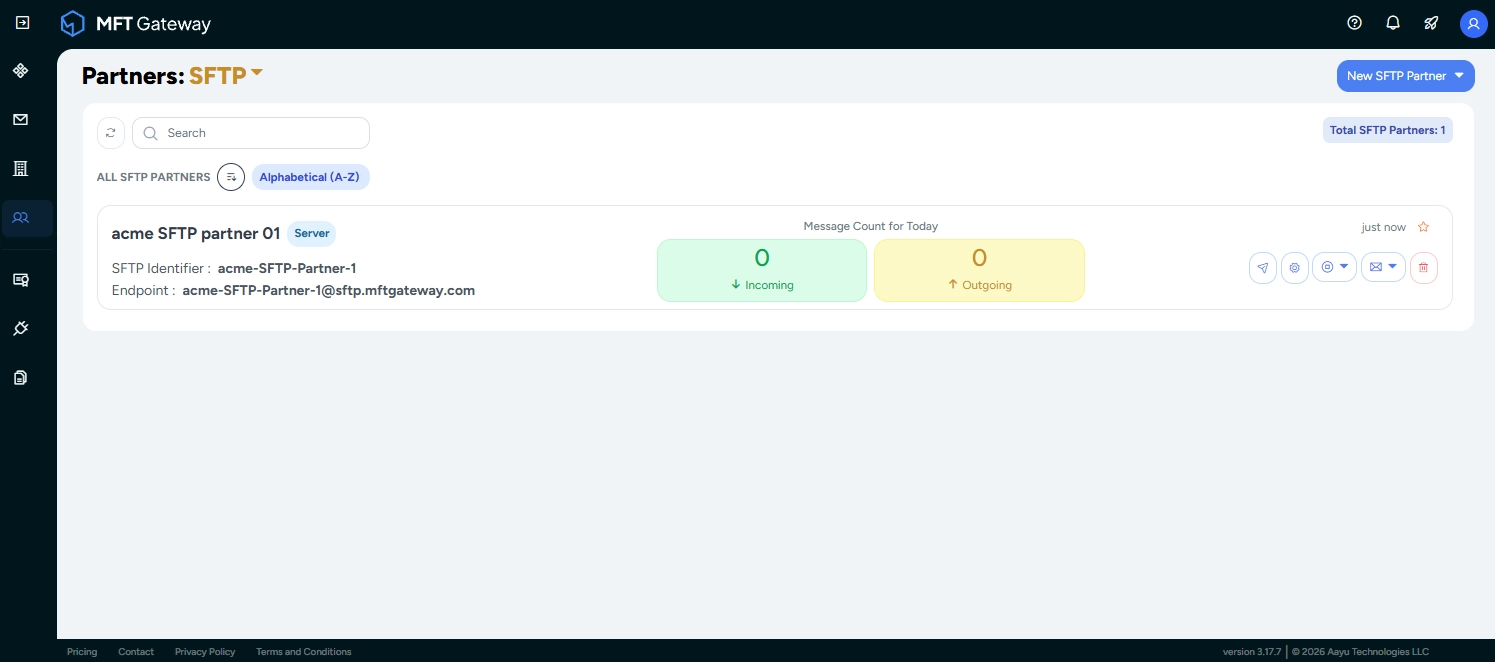Click the "just now" timestamp
1495x662 pixels.
(1384, 228)
